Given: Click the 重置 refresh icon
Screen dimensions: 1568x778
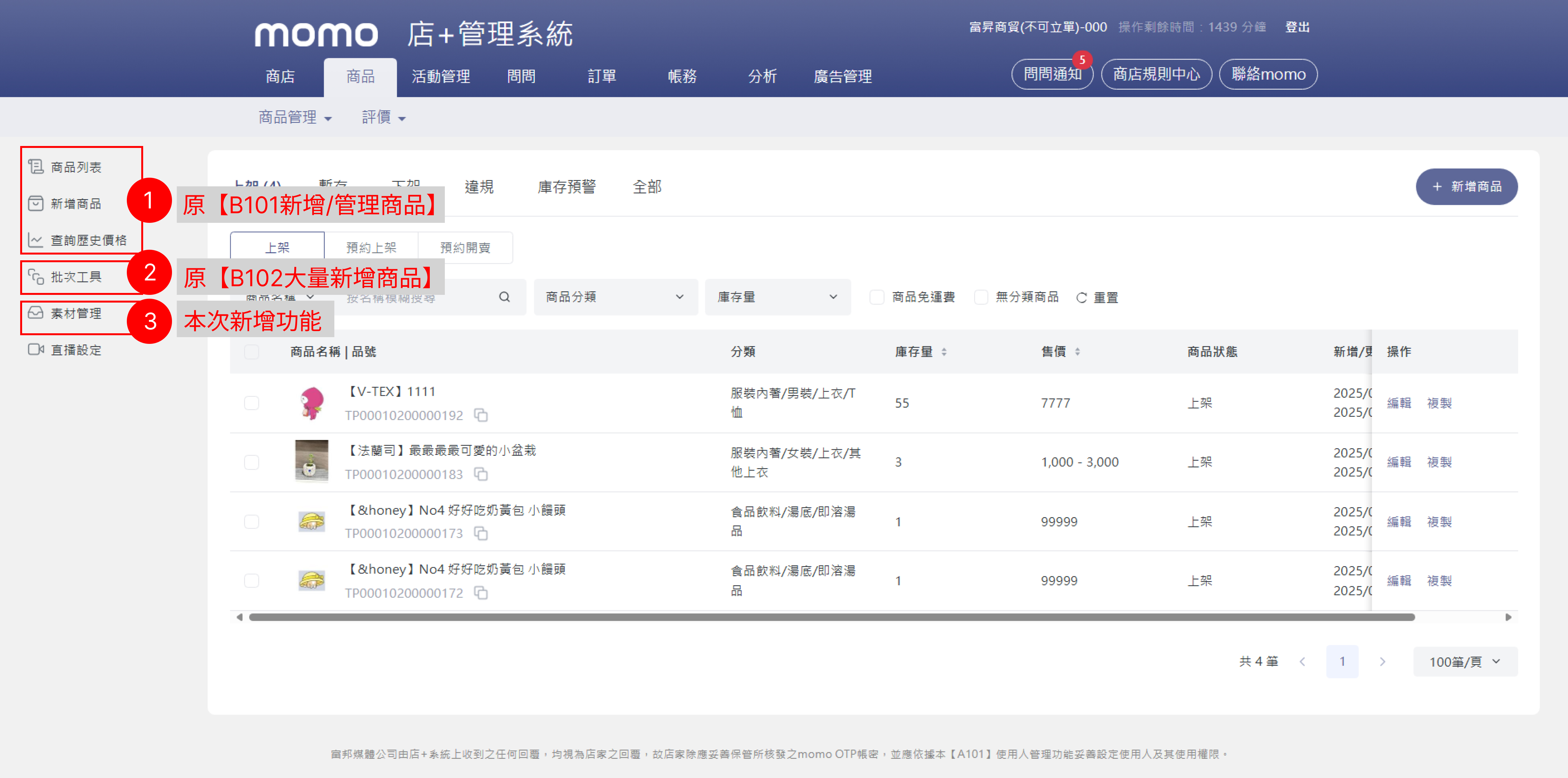Looking at the screenshot, I should click(x=1081, y=297).
